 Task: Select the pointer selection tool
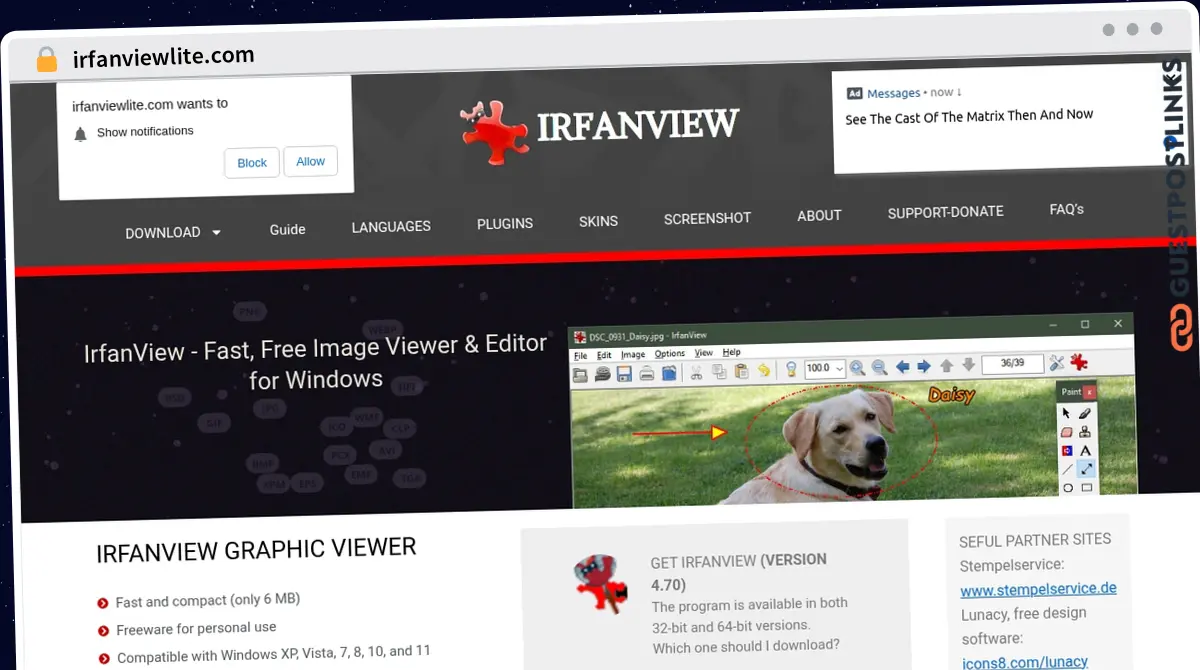coord(1066,413)
